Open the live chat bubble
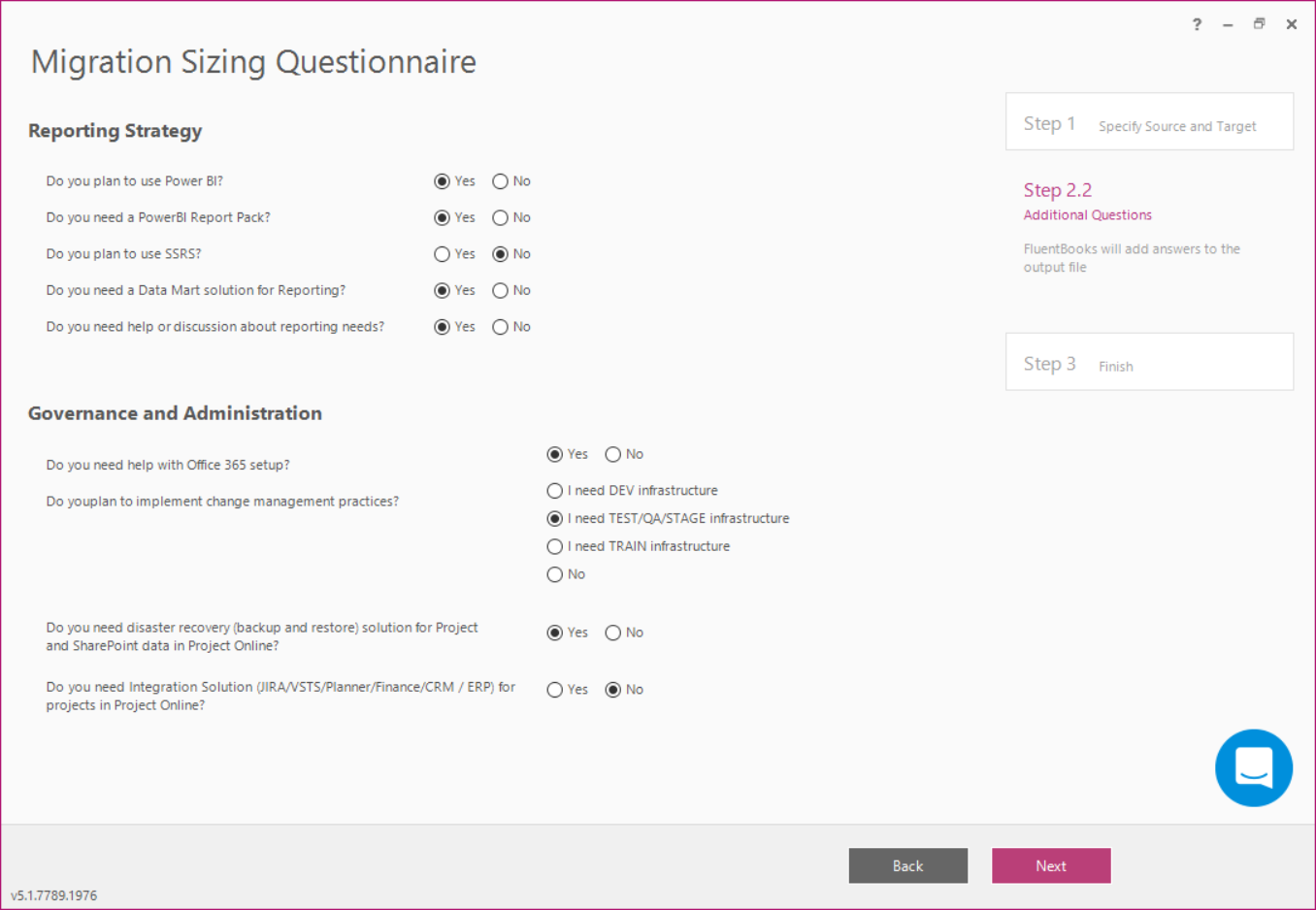This screenshot has height=910, width=1316. [x=1254, y=767]
